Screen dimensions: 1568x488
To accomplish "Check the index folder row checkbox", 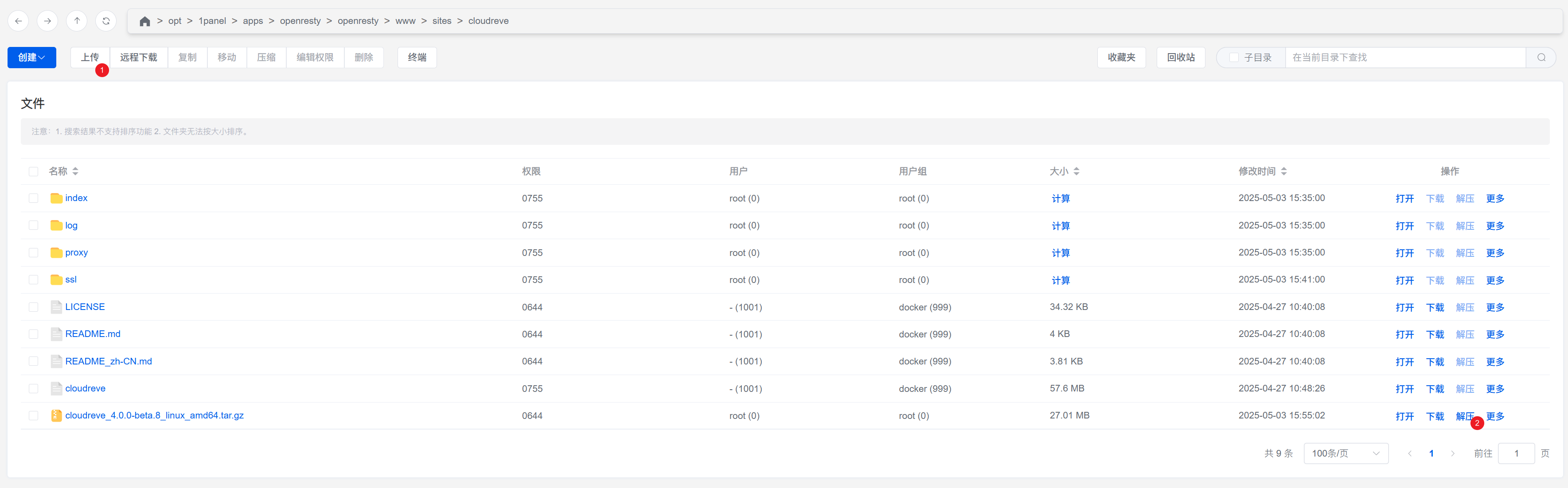I will pos(34,198).
